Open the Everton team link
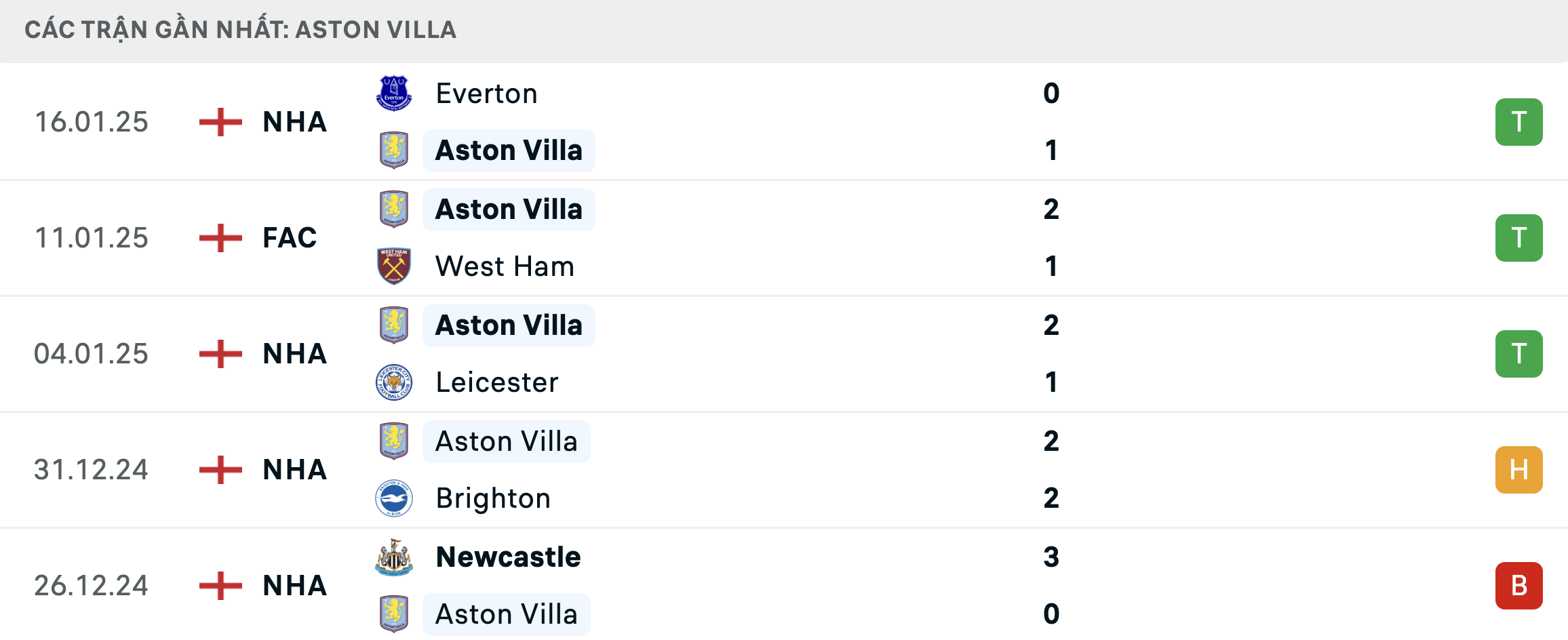 [x=486, y=94]
